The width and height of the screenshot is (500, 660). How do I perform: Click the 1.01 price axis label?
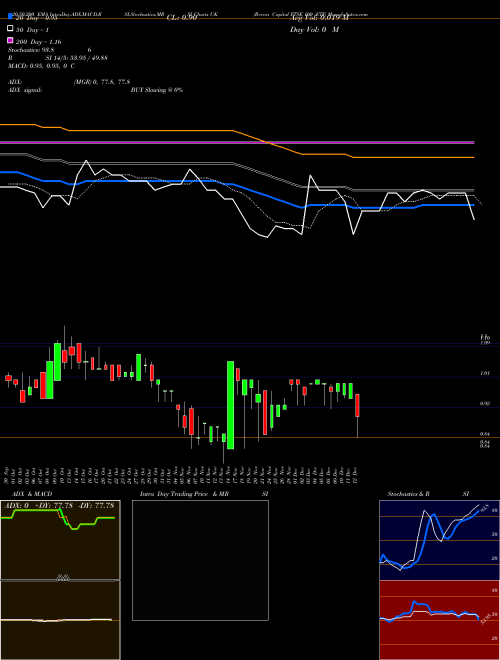tap(484, 373)
